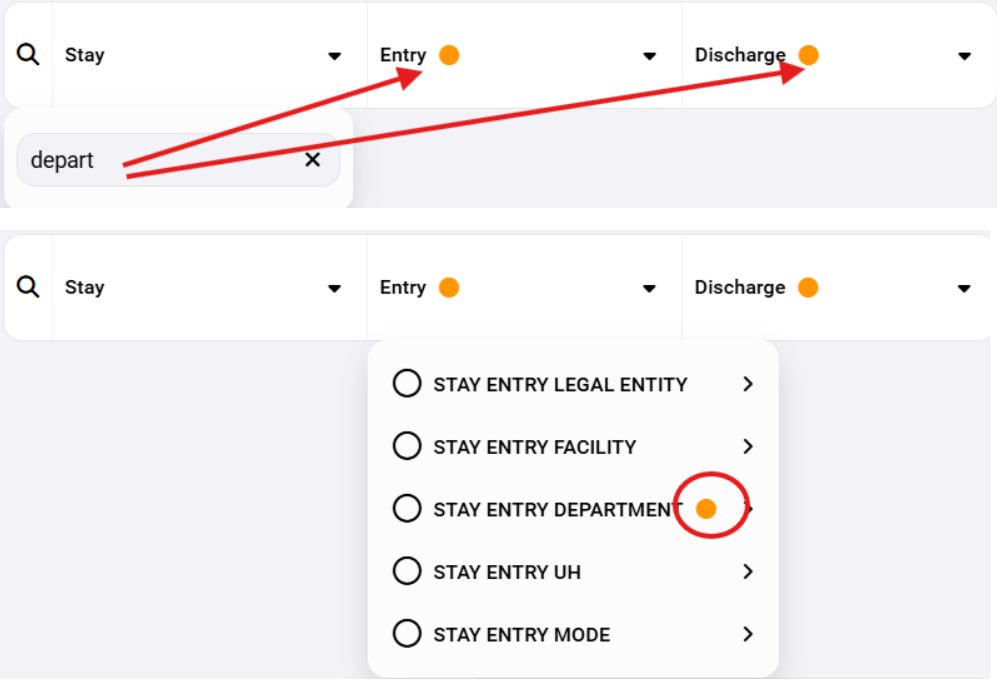
Task: Choose the Stay Entry UH menu item
Action: click(506, 572)
